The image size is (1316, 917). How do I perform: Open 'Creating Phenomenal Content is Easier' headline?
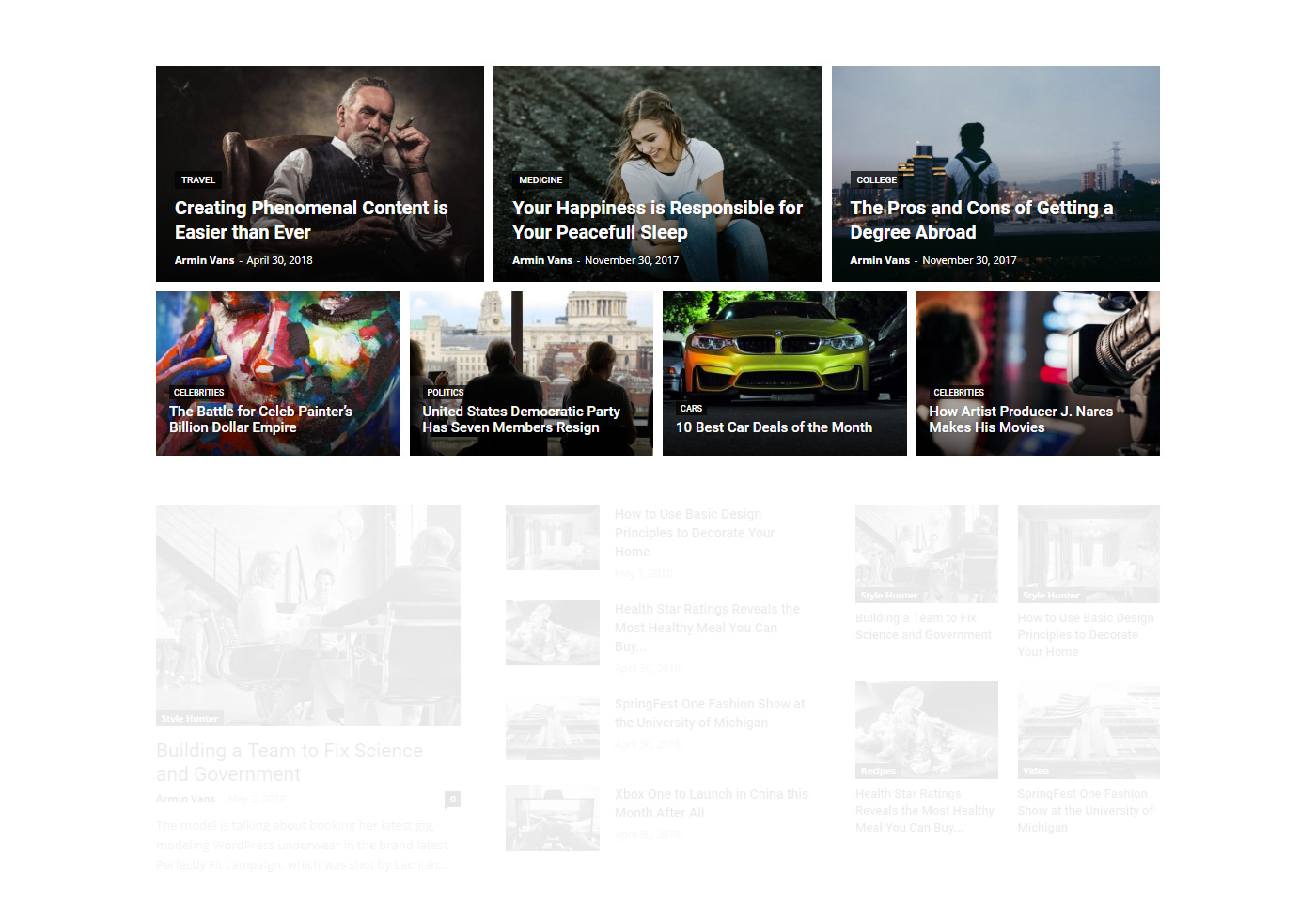point(310,220)
